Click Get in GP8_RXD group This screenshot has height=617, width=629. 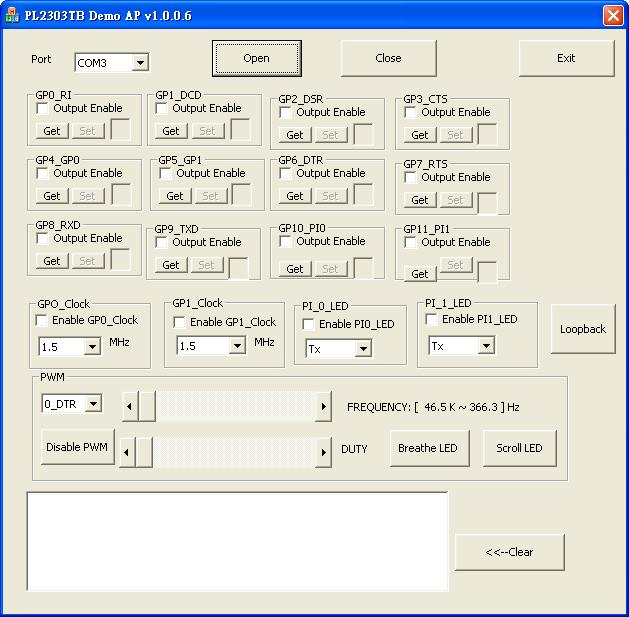click(x=52, y=261)
